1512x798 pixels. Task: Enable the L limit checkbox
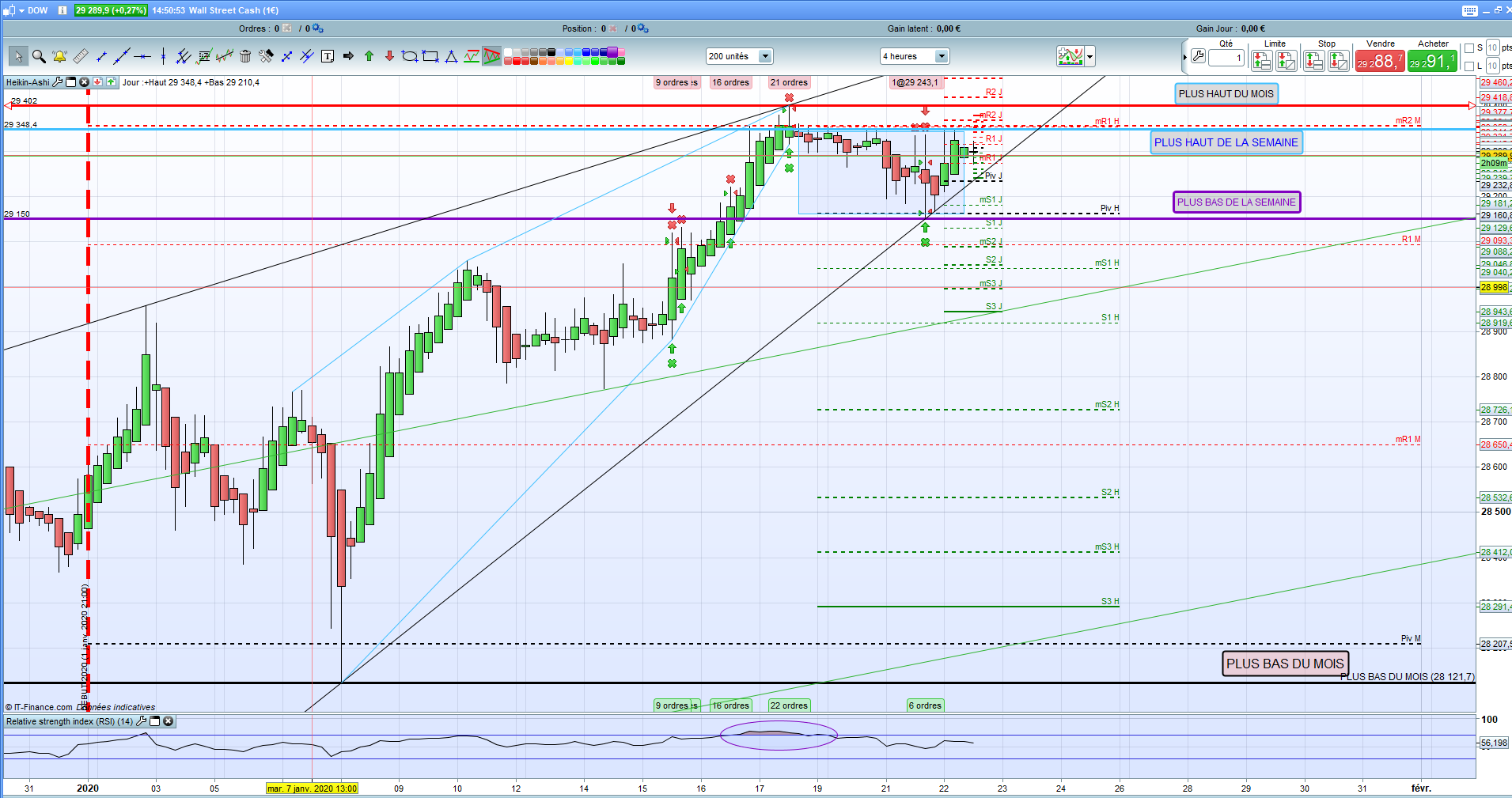[x=1469, y=66]
